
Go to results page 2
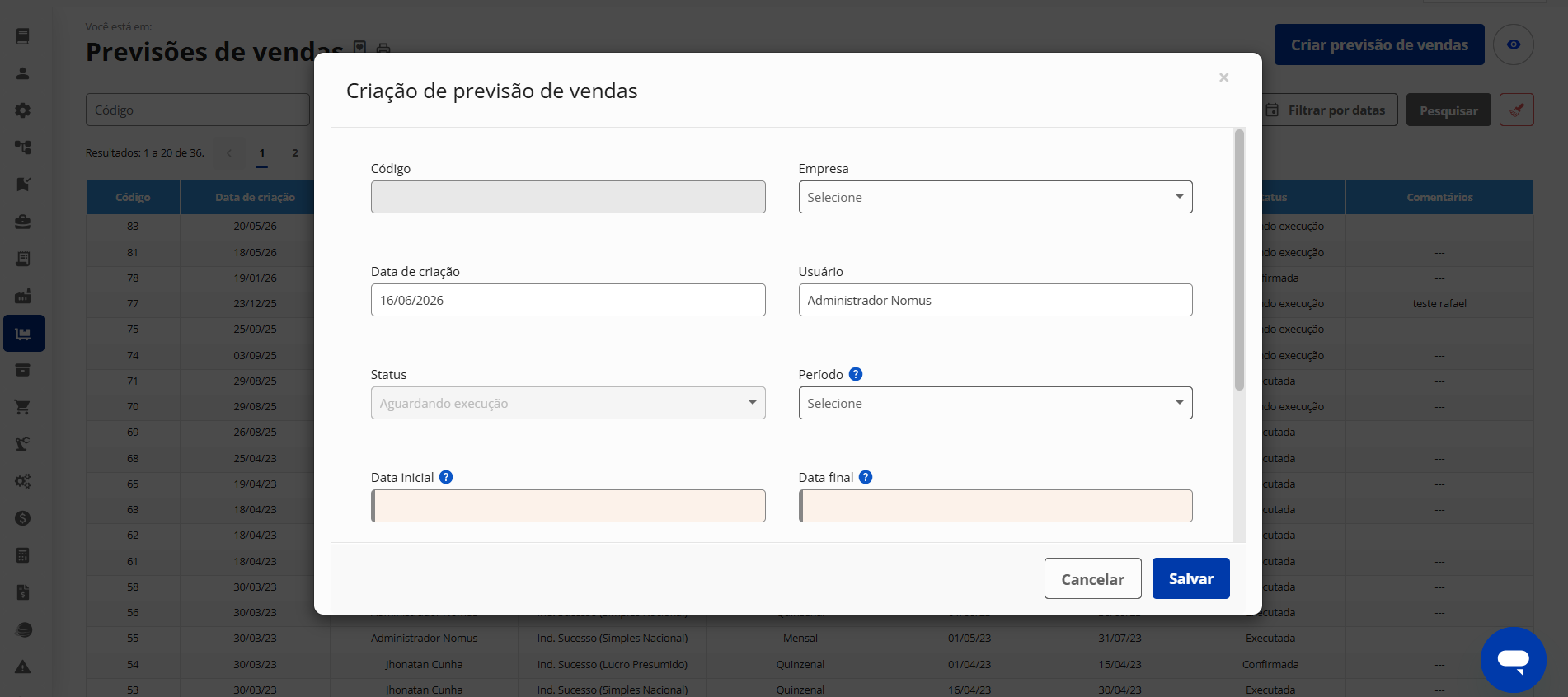[295, 153]
